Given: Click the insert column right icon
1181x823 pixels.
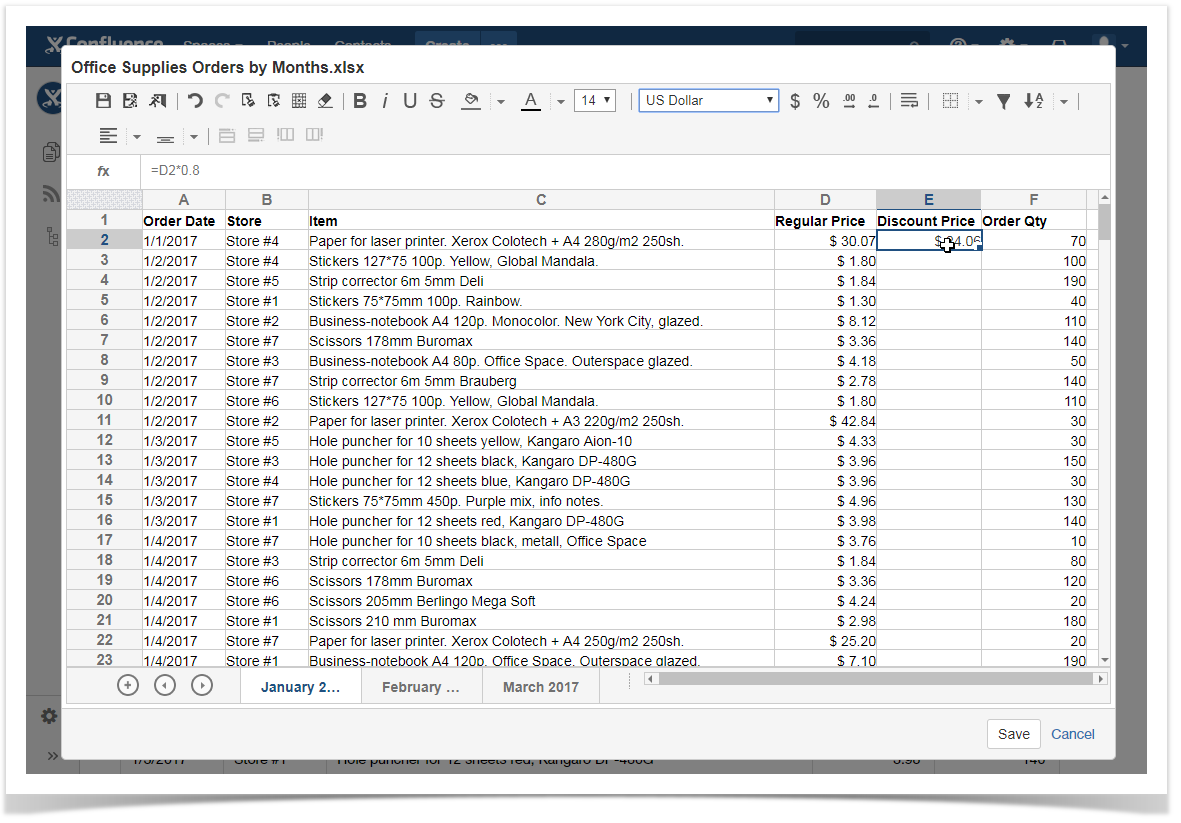Looking at the screenshot, I should pyautogui.click(x=314, y=135).
